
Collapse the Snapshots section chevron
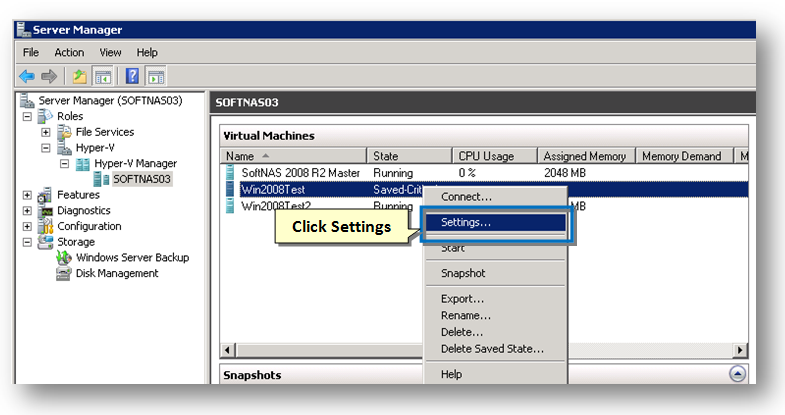[x=737, y=374]
